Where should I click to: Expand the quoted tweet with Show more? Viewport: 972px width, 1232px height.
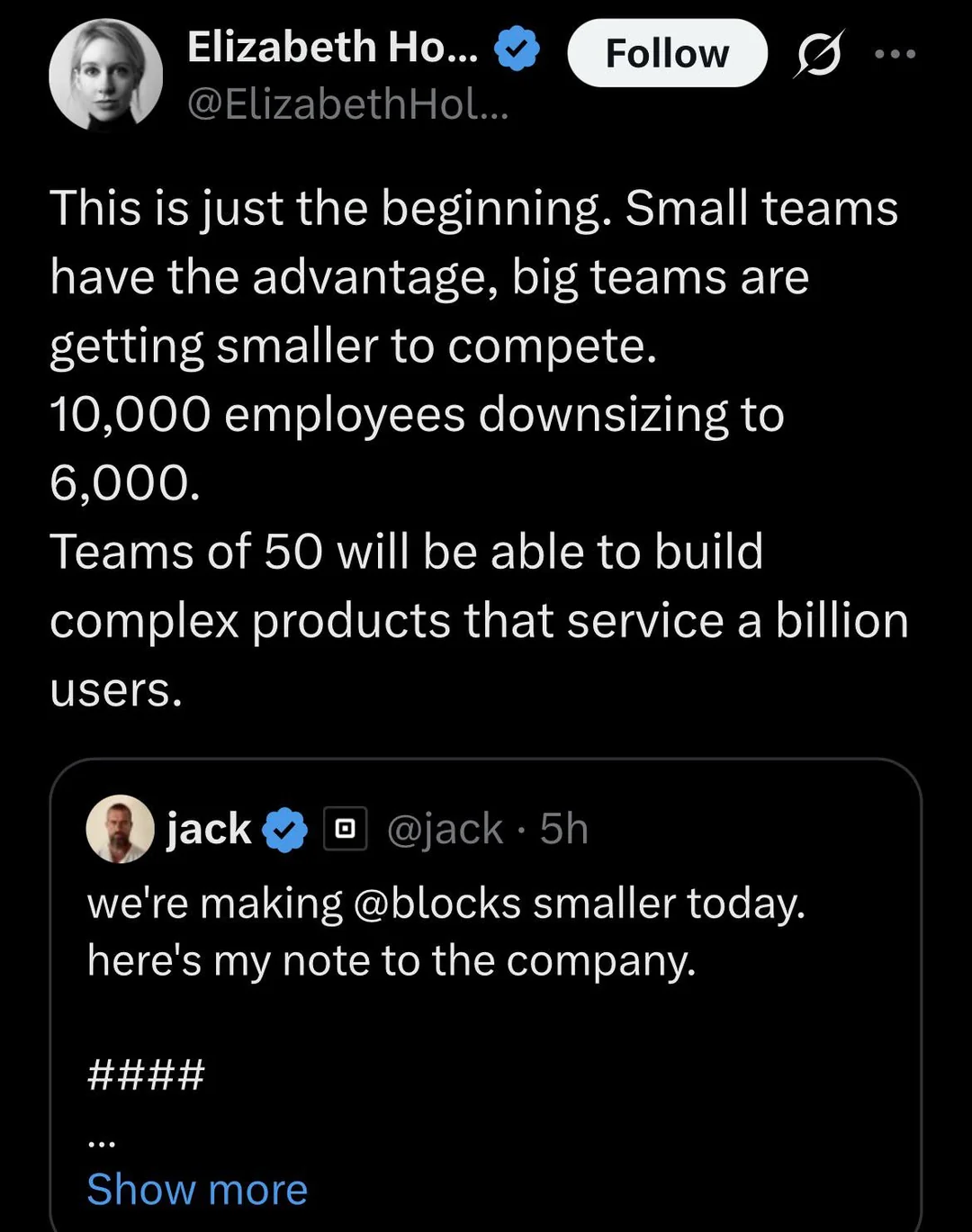tap(197, 1189)
